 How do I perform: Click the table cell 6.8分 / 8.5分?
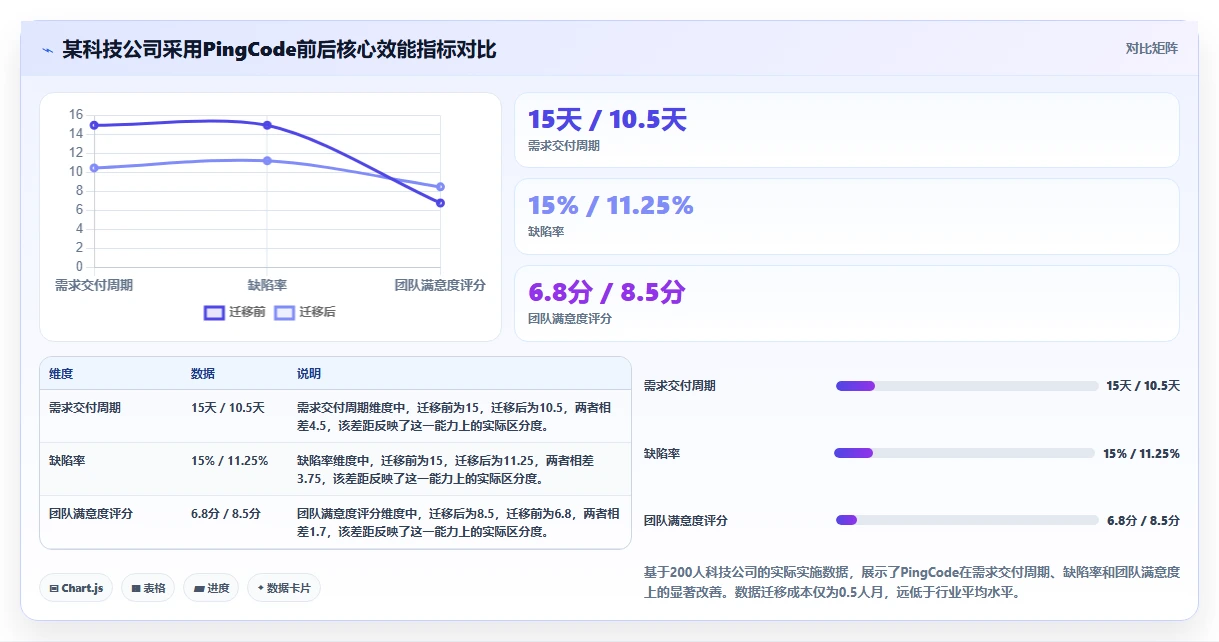226,514
